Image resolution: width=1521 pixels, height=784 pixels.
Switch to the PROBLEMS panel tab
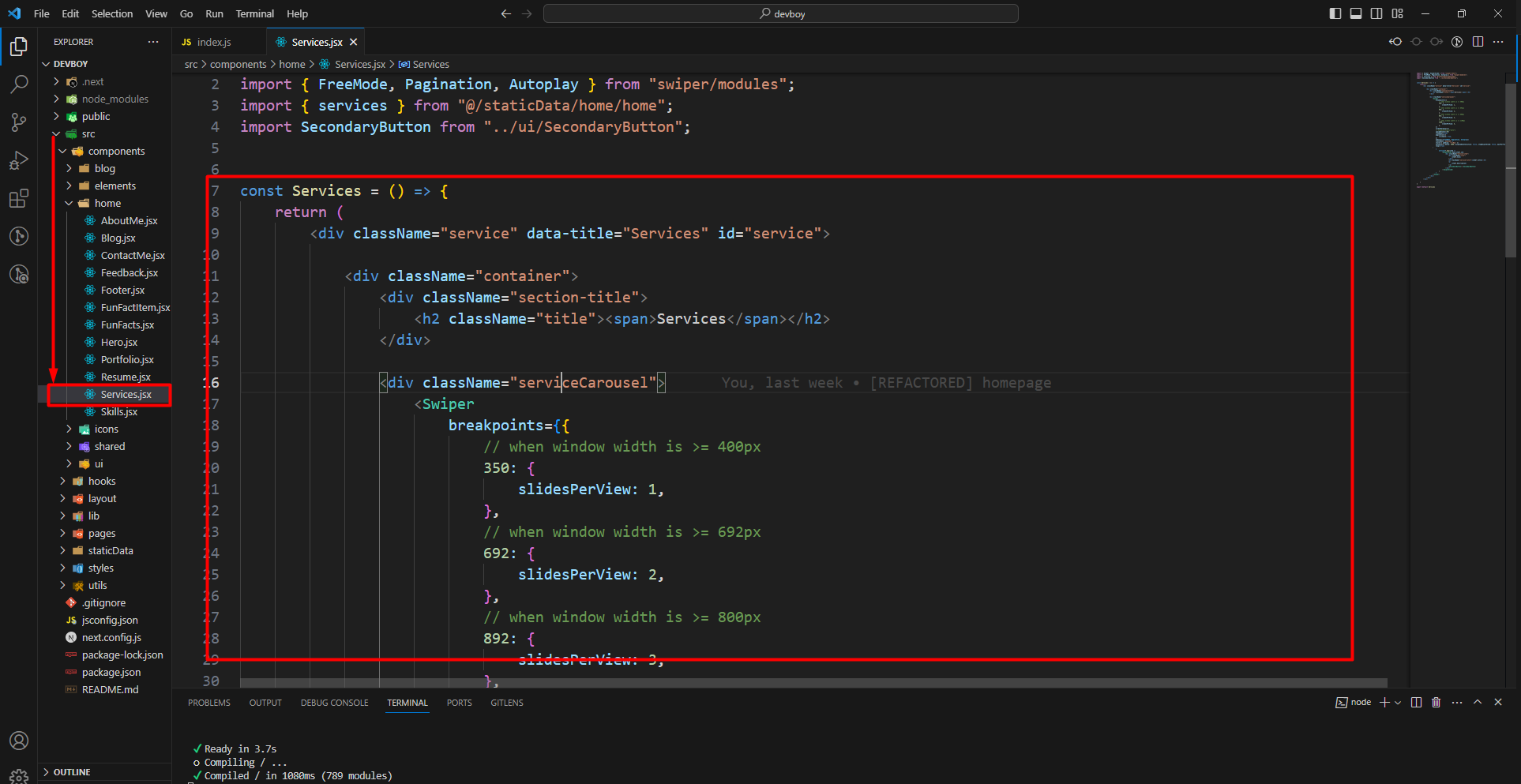[209, 703]
